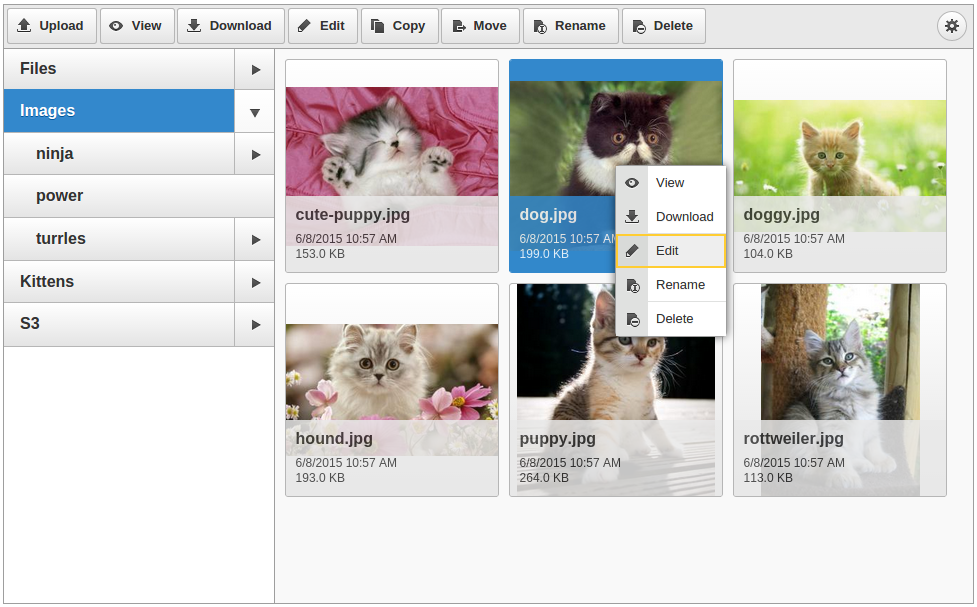Click the delete icon in context menu
Image resolution: width=977 pixels, height=607 pixels.
[x=632, y=319]
